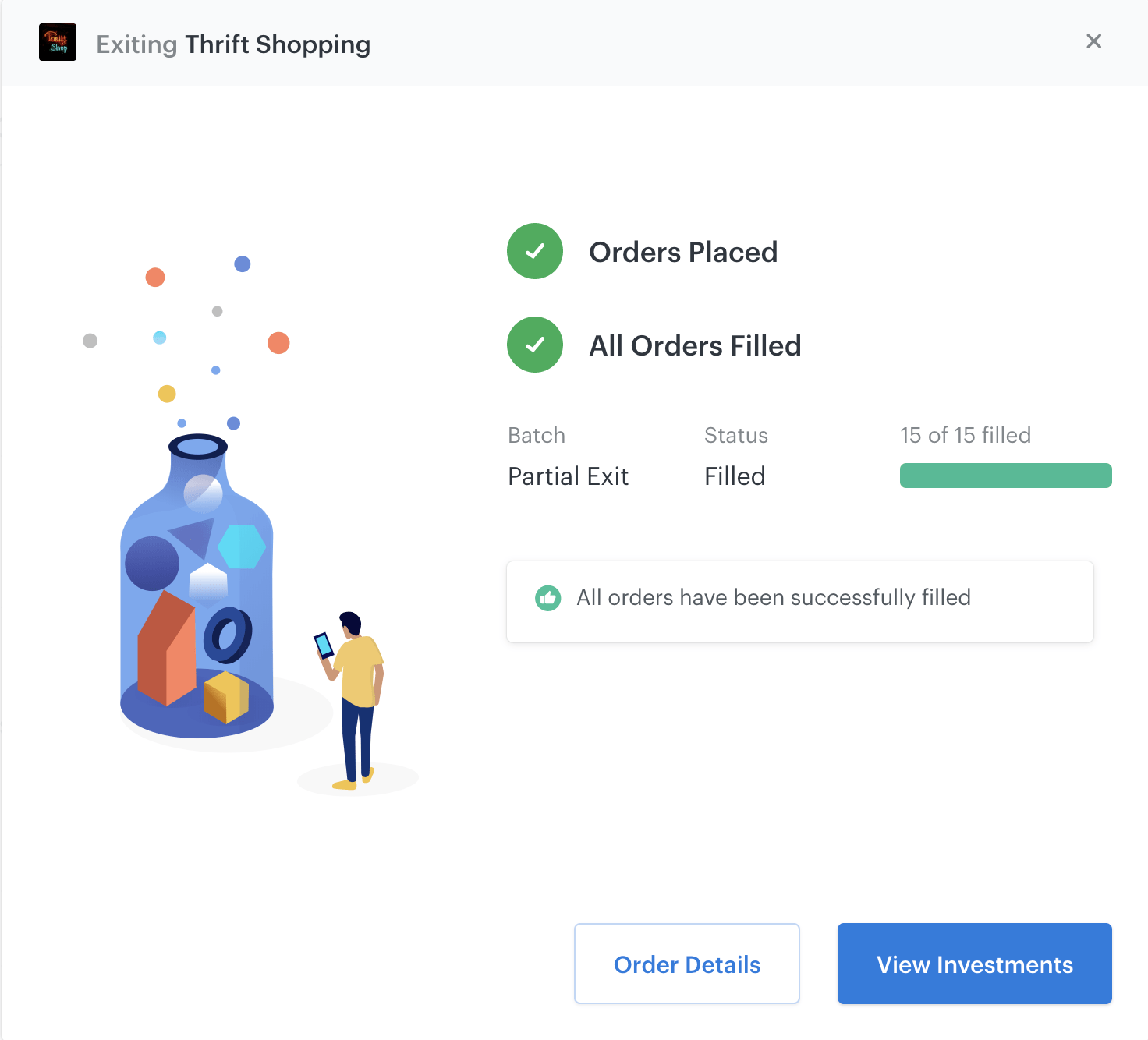Click the All Orders Filled checkmark icon

pyautogui.click(x=535, y=345)
